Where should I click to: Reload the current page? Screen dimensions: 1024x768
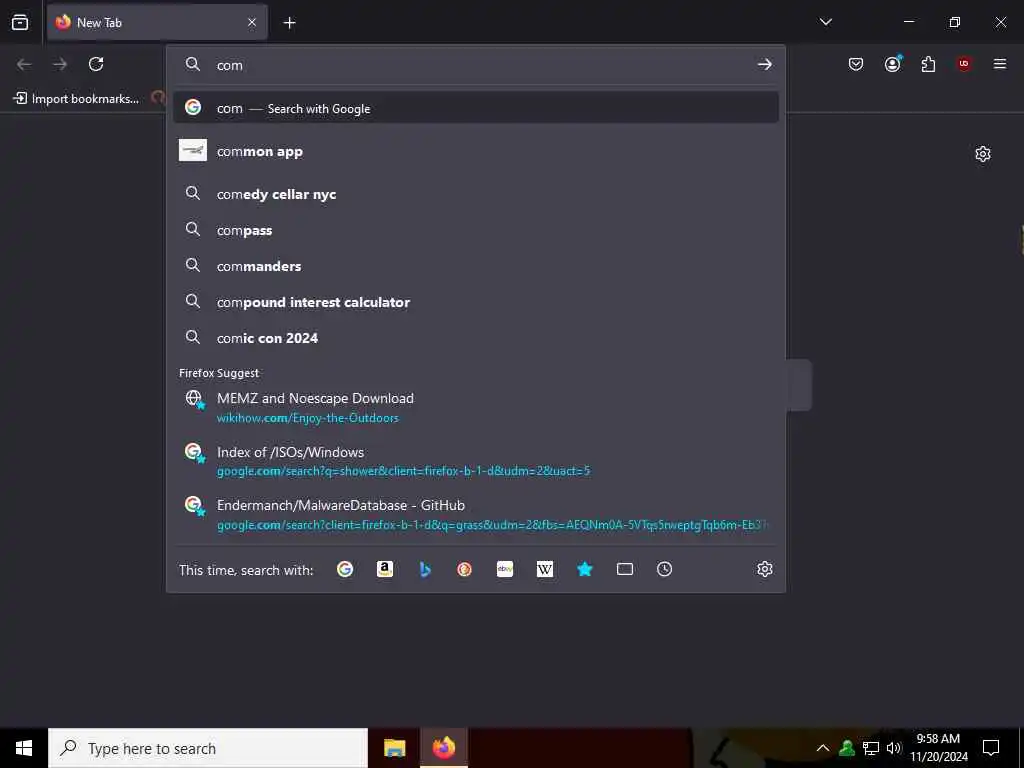[x=96, y=64]
